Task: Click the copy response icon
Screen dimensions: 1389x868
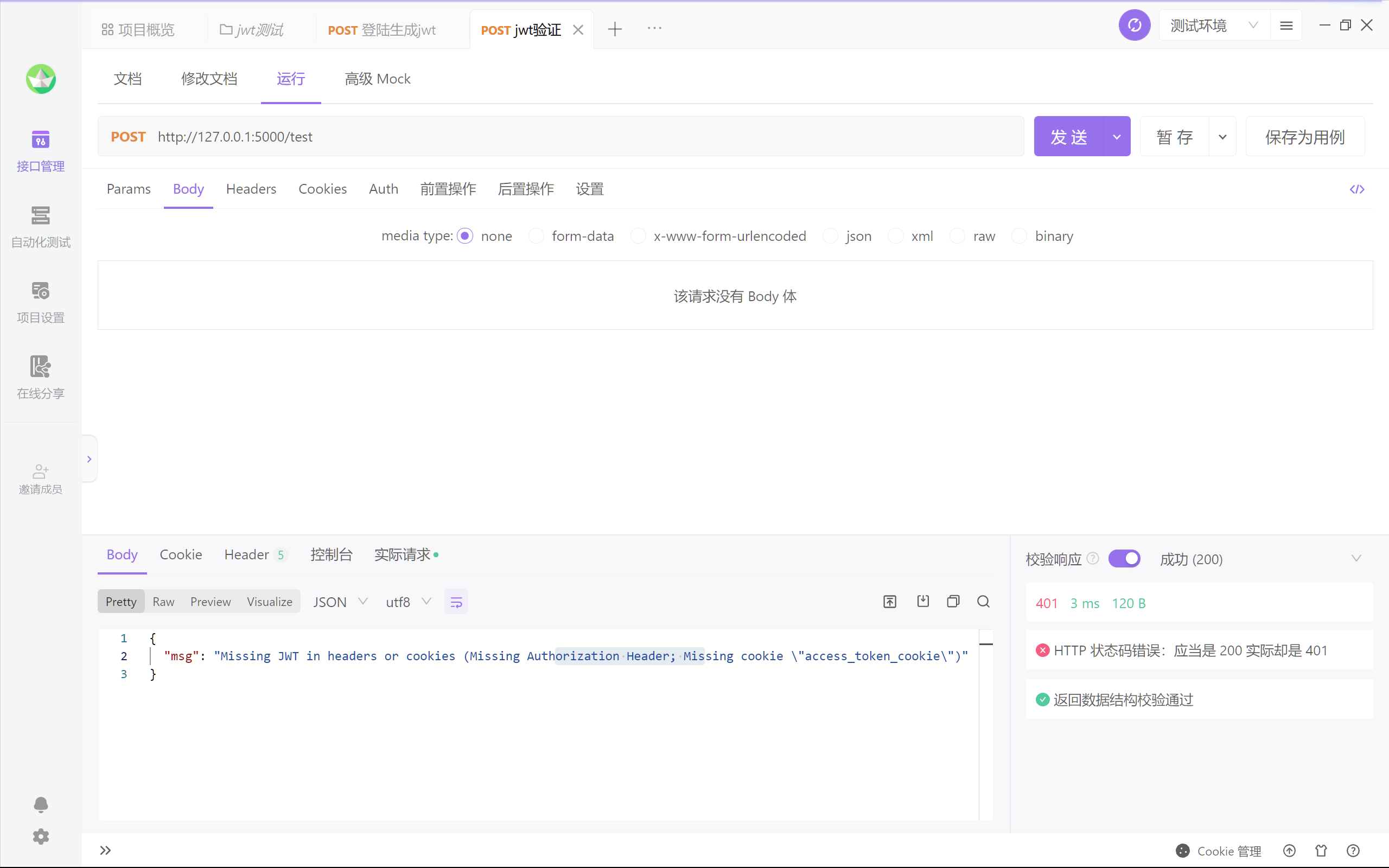Action: pyautogui.click(x=953, y=602)
